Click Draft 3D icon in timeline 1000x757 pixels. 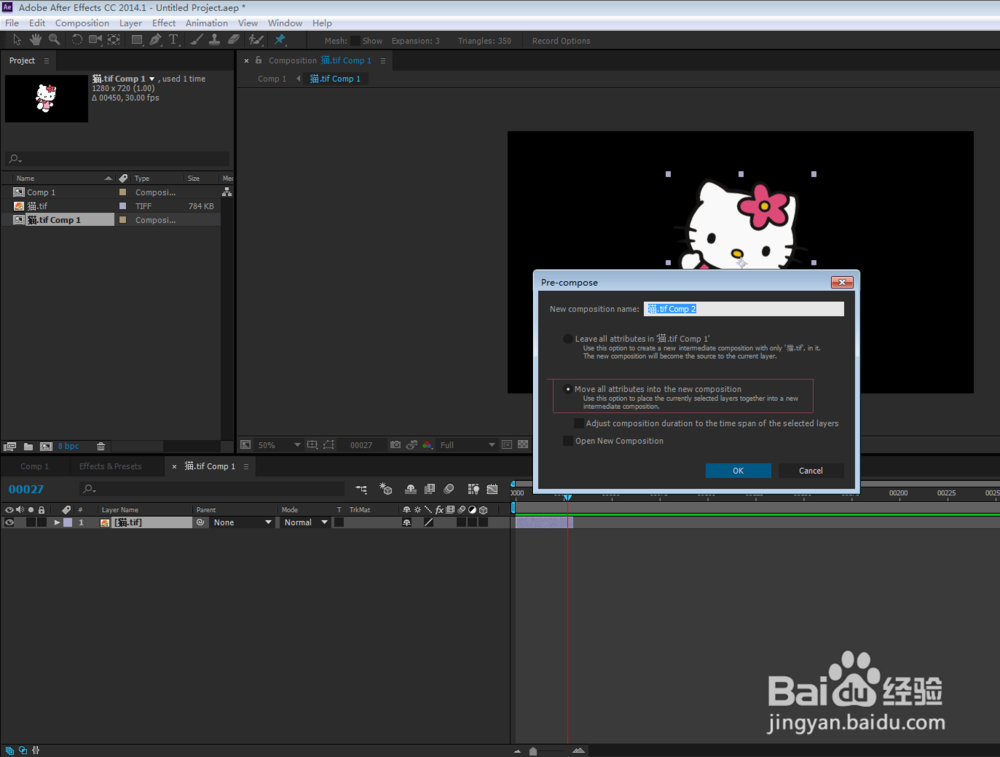[386, 489]
